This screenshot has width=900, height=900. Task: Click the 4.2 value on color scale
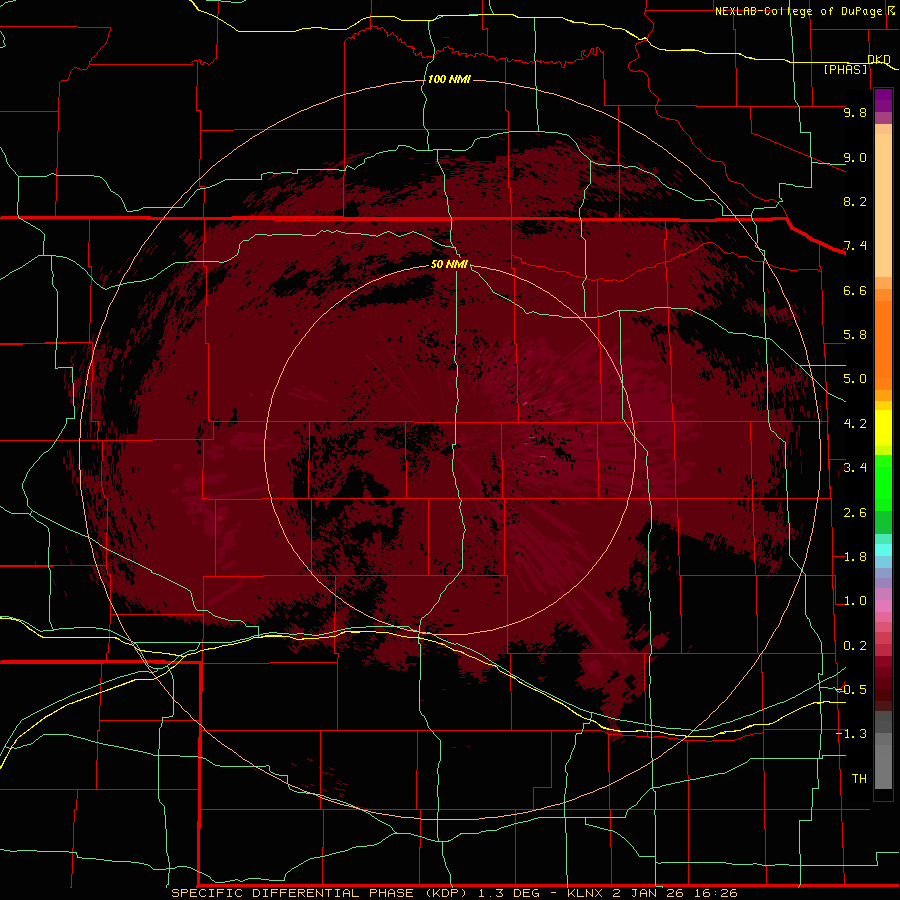click(855, 424)
